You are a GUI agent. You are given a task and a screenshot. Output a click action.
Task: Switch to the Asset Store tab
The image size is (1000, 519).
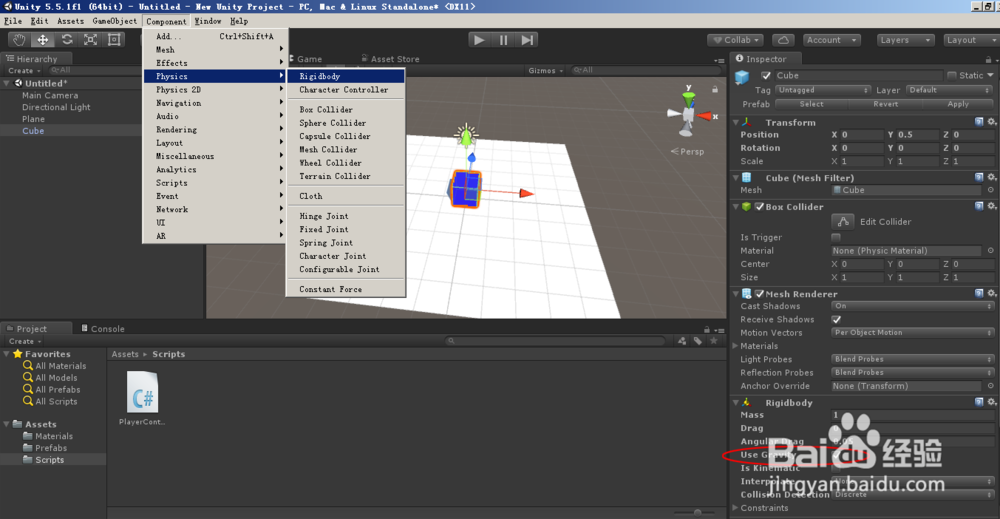(390, 59)
